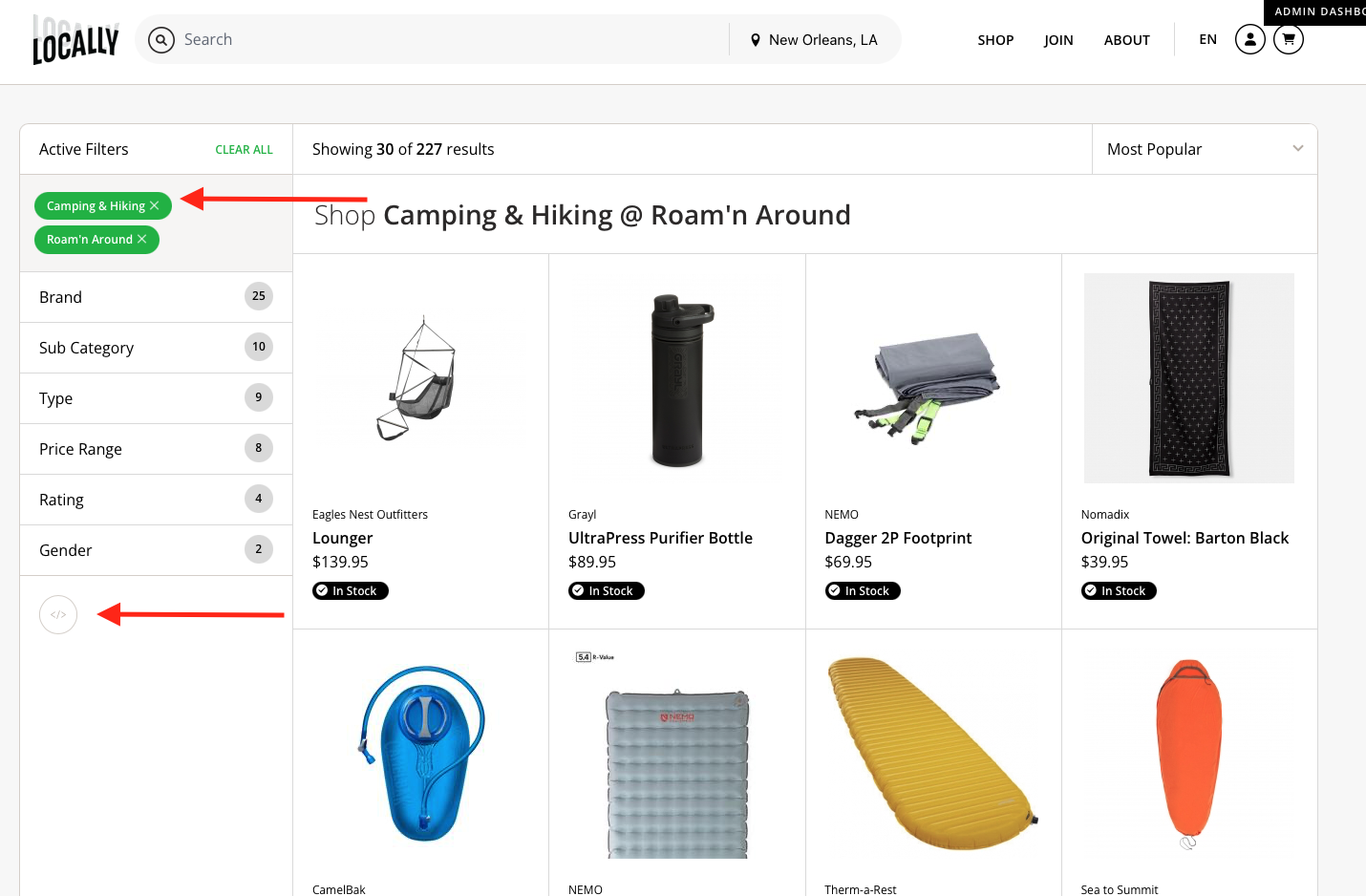Open the JOIN menu item
This screenshot has width=1366, height=896.
pos(1058,40)
